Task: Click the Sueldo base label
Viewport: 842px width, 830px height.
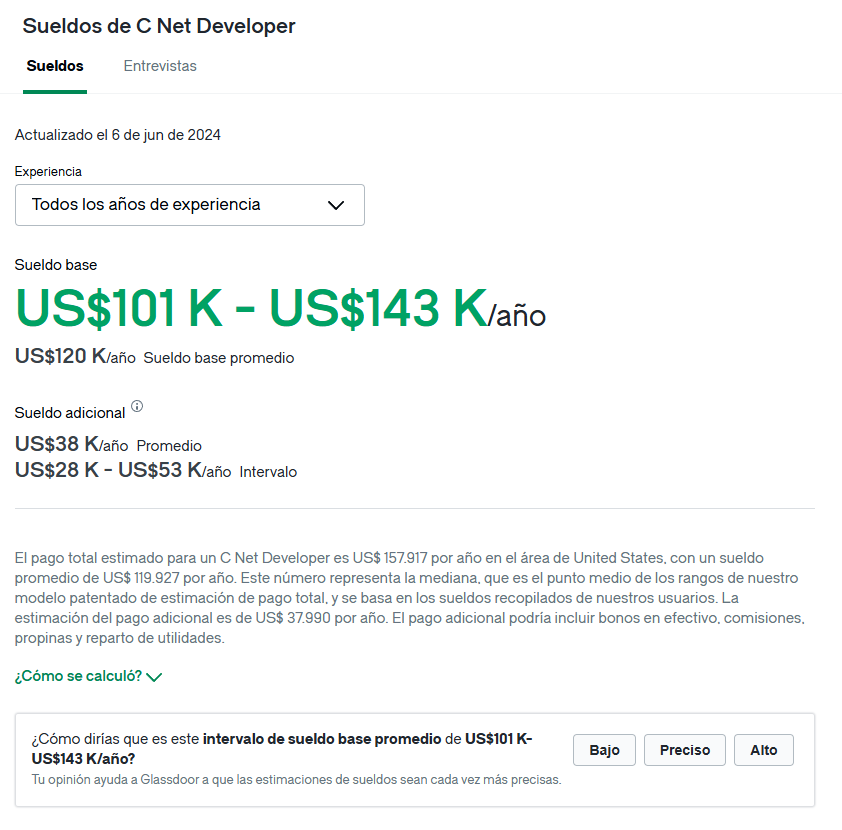Action: tap(56, 265)
